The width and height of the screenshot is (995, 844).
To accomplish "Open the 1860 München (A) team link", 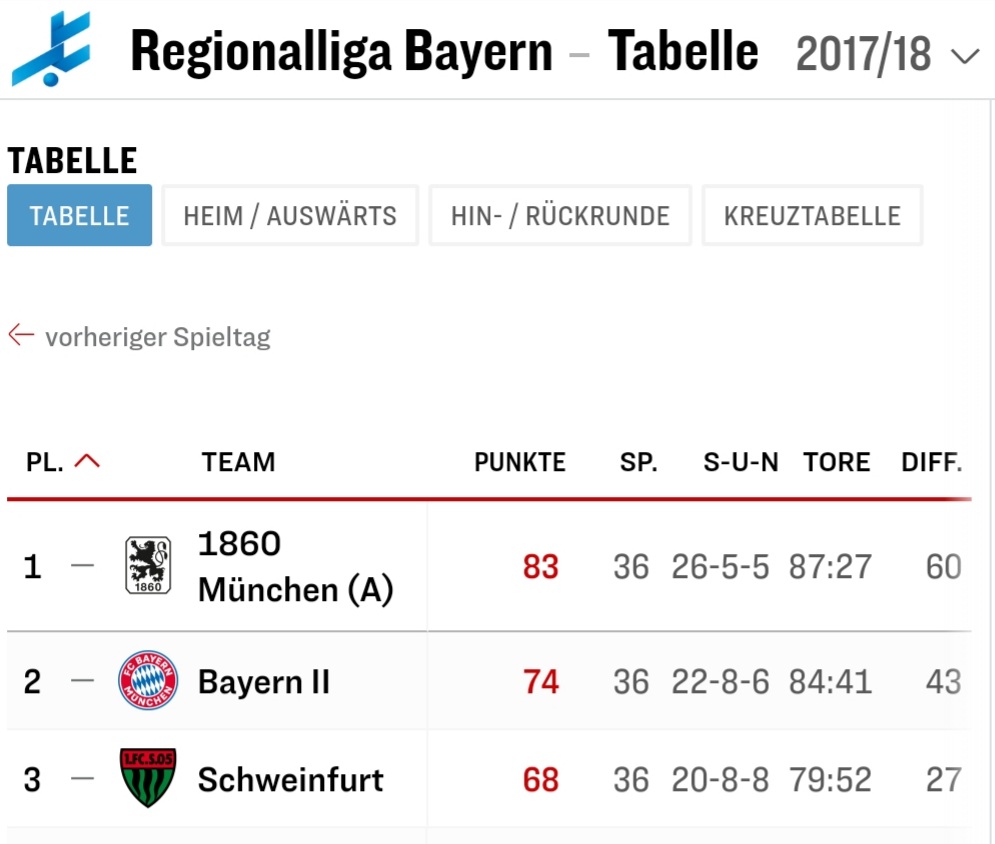I will point(296,567).
